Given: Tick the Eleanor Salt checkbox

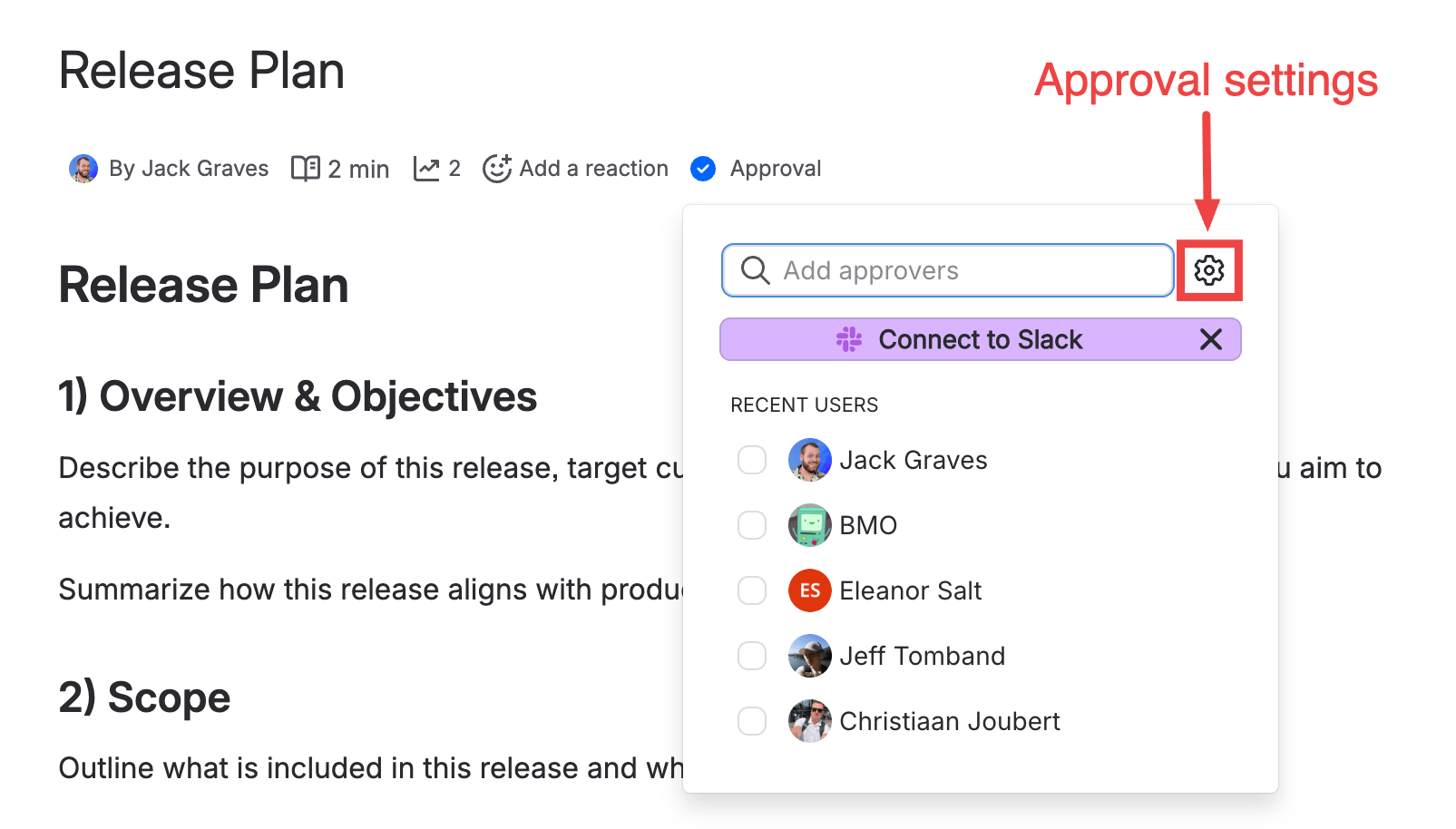Looking at the screenshot, I should (x=752, y=590).
